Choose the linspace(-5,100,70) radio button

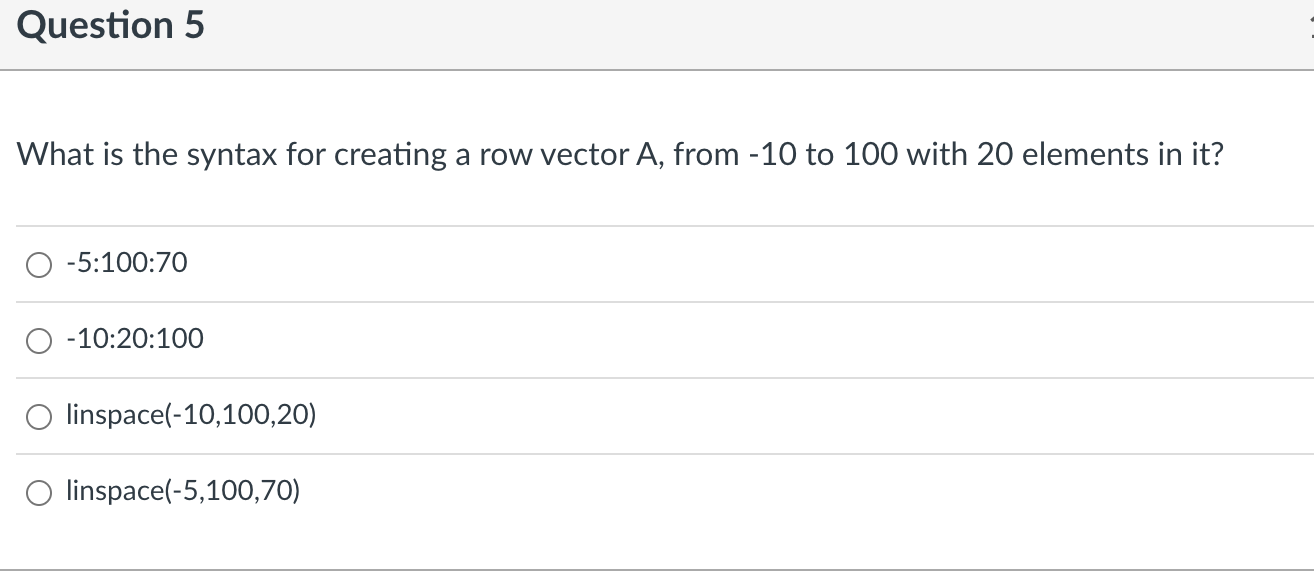(39, 493)
